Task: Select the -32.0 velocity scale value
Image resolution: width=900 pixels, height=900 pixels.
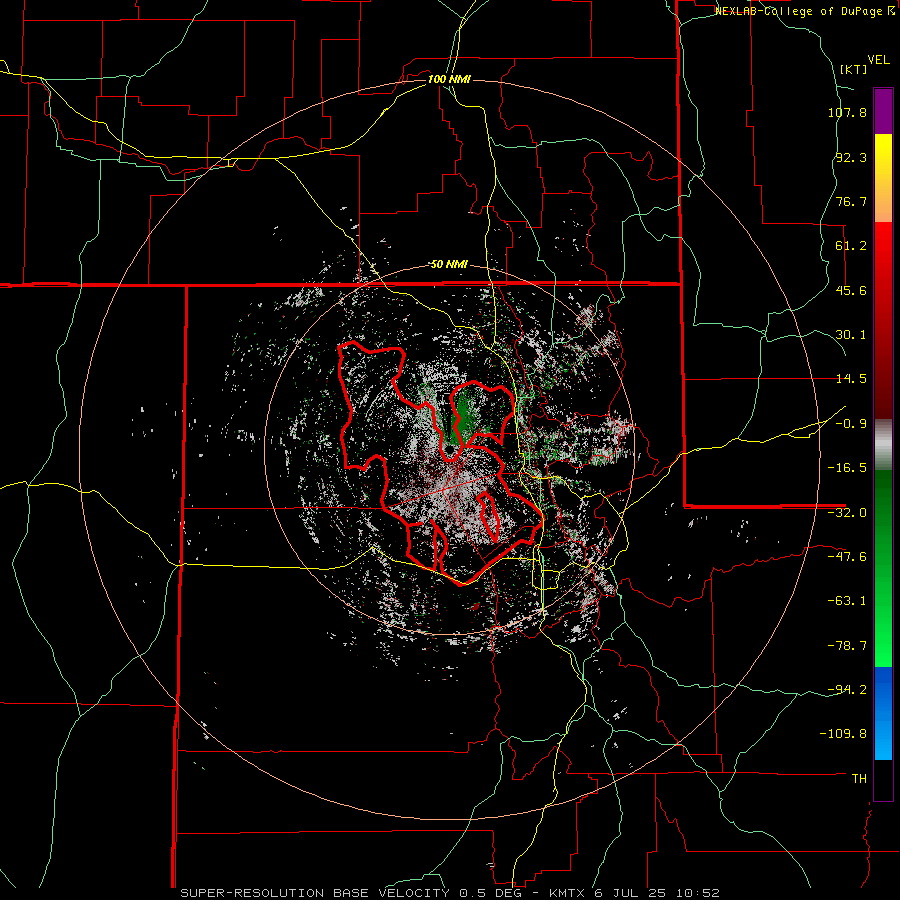Action: [x=847, y=513]
